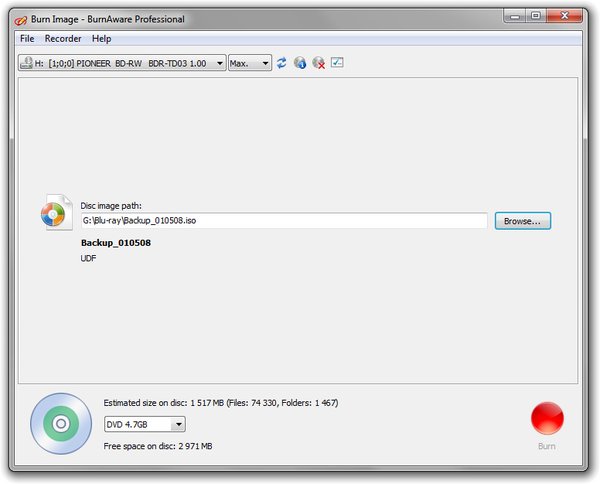600x484 pixels.
Task: Open the options checkmark icon
Action: 337,62
